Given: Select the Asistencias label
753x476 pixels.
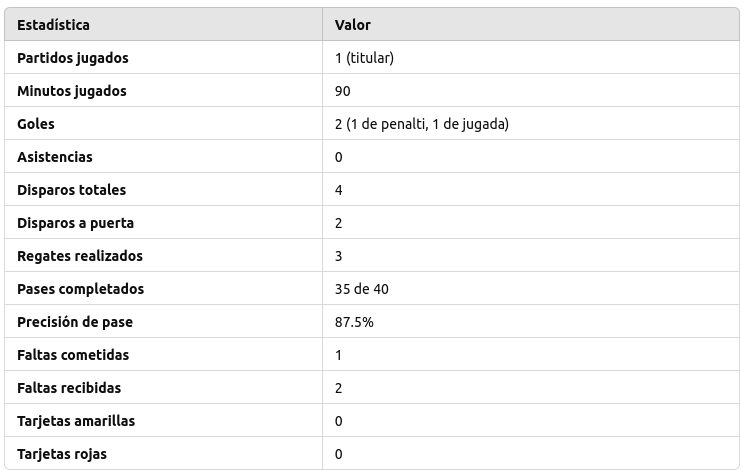Looking at the screenshot, I should [55, 157].
